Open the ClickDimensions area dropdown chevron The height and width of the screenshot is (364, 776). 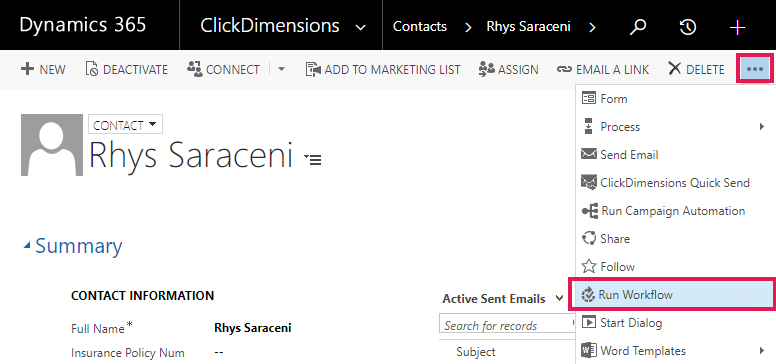click(x=361, y=27)
